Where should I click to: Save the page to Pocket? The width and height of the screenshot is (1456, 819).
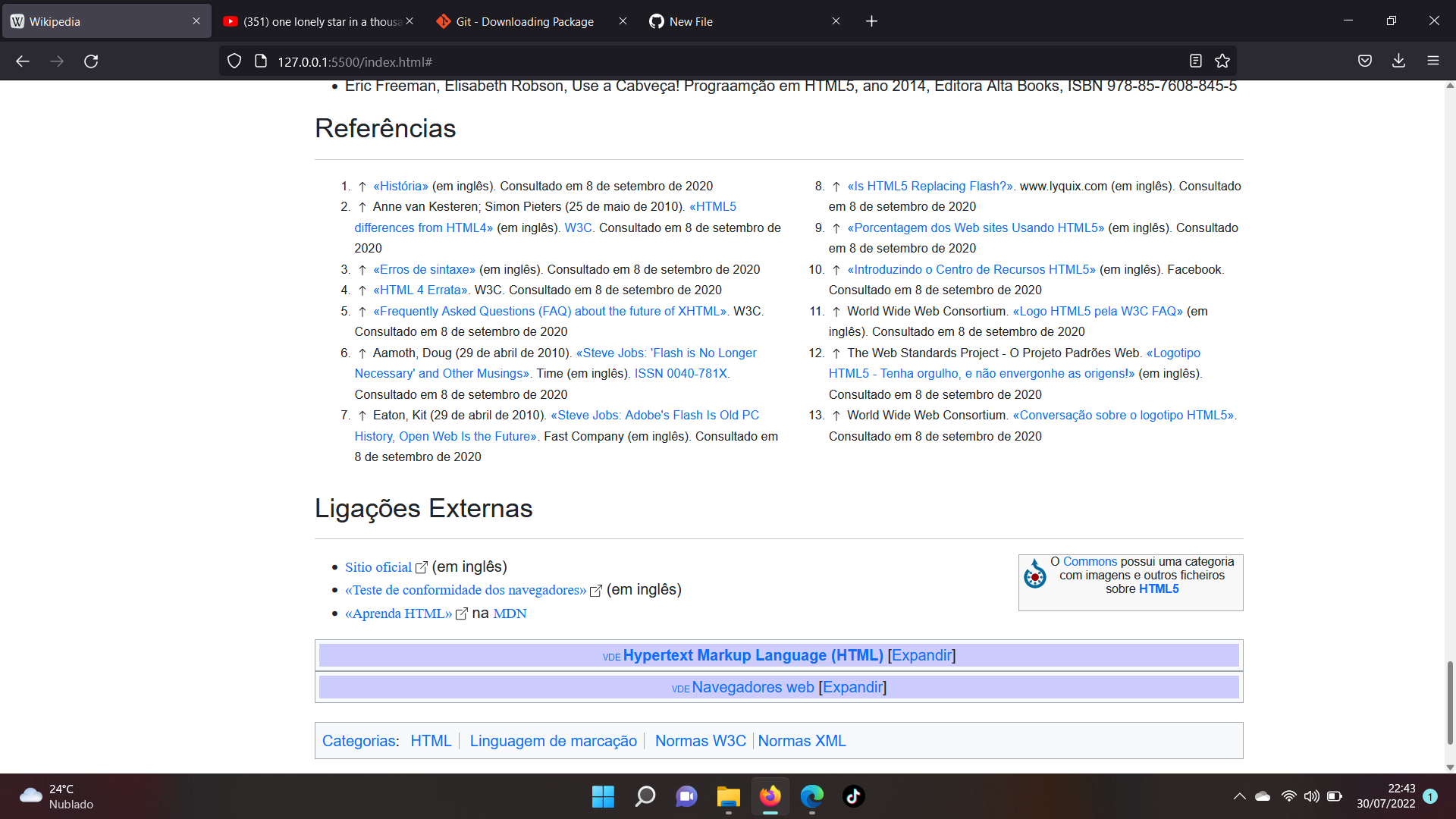click(1364, 61)
